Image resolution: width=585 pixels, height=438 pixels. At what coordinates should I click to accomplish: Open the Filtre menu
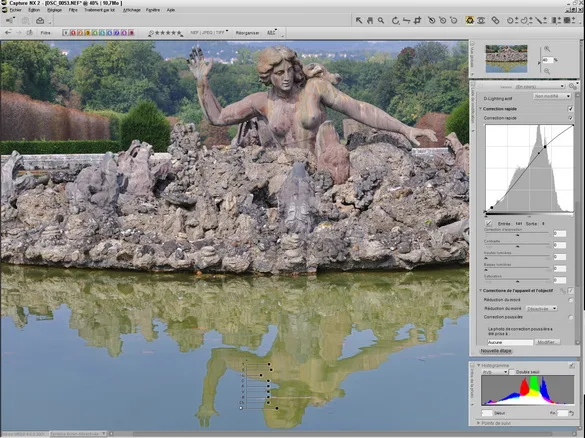point(73,10)
